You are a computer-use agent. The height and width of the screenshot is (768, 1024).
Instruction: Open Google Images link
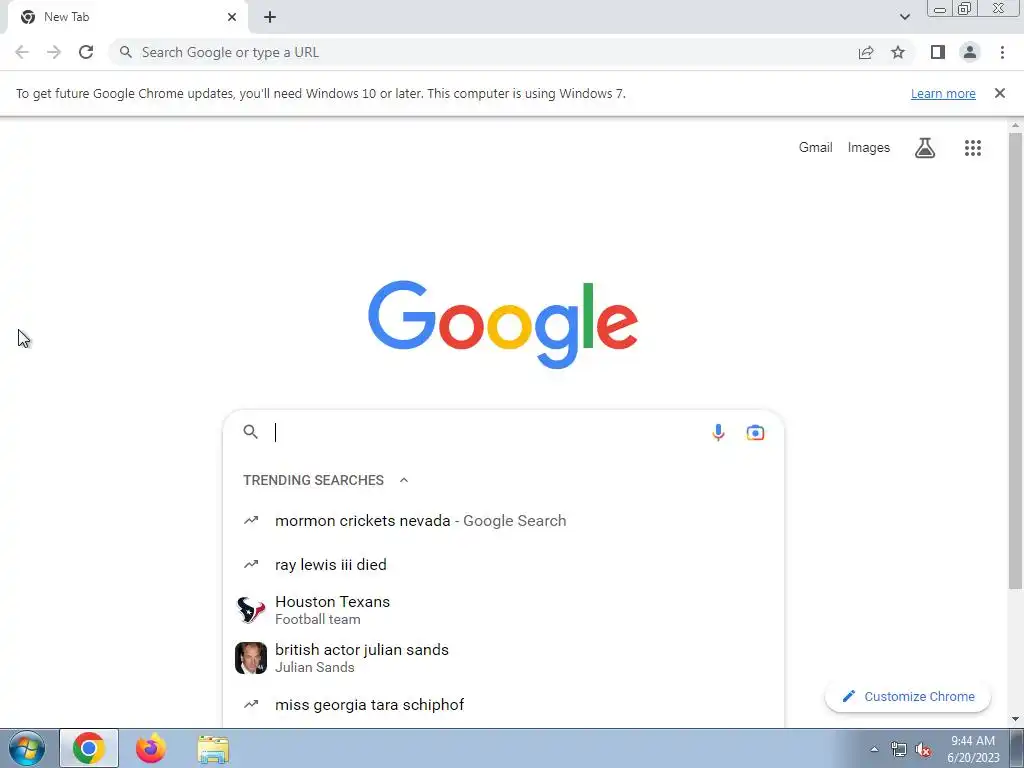pos(869,148)
